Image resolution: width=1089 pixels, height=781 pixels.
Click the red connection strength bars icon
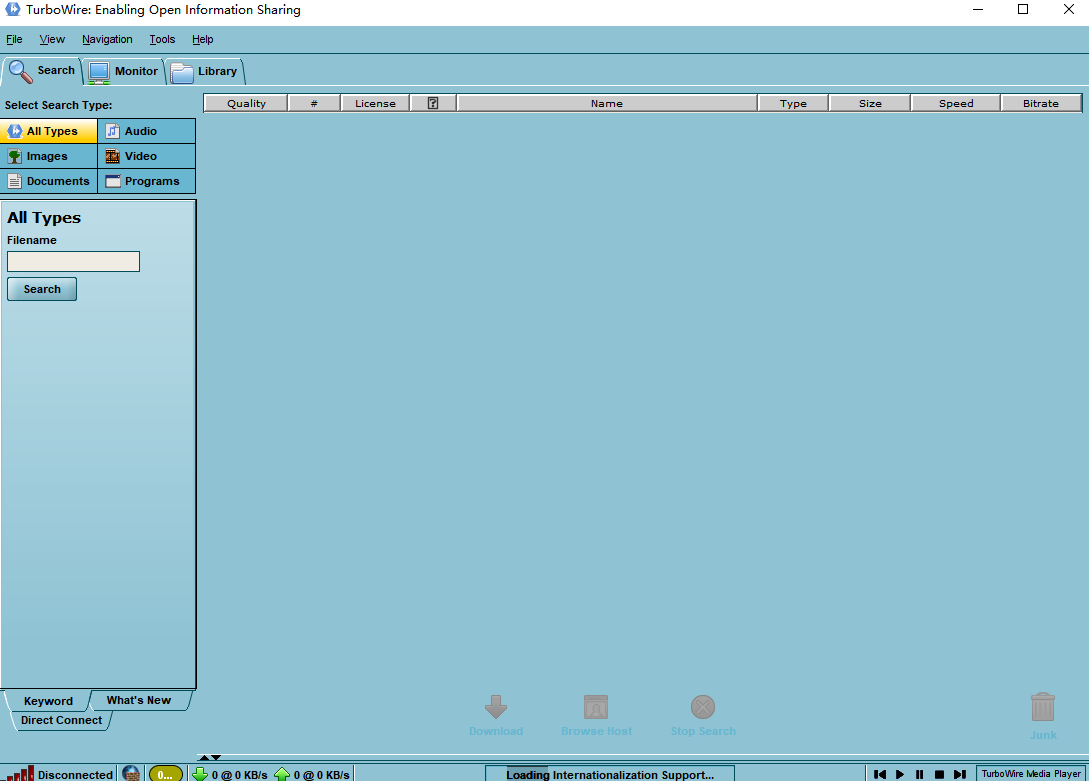pyautogui.click(x=12, y=773)
